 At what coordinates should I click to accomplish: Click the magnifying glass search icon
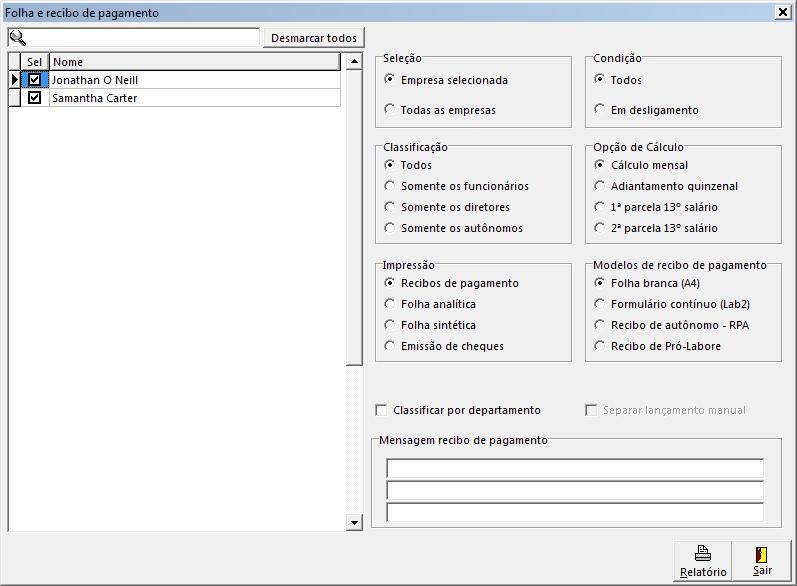tap(17, 38)
